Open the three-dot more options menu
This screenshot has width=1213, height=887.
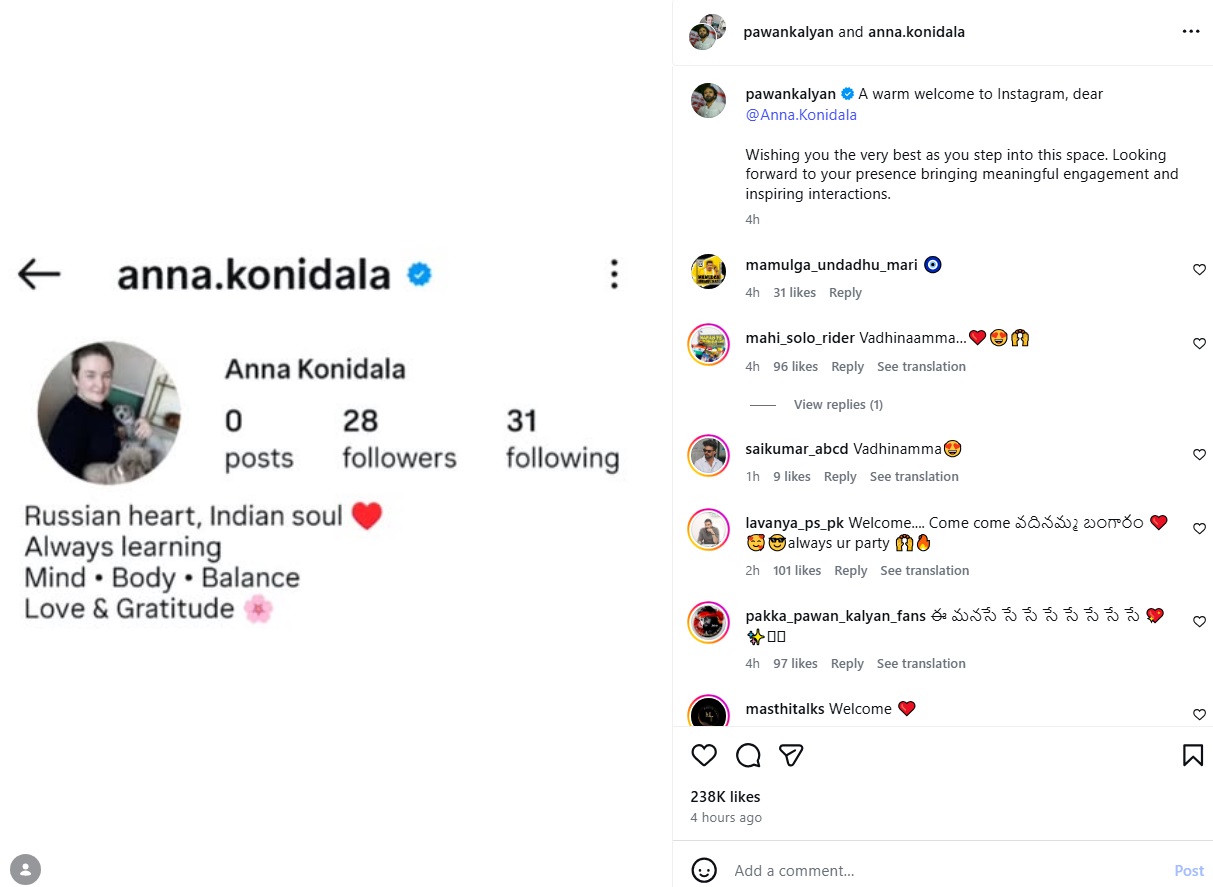tap(1190, 32)
